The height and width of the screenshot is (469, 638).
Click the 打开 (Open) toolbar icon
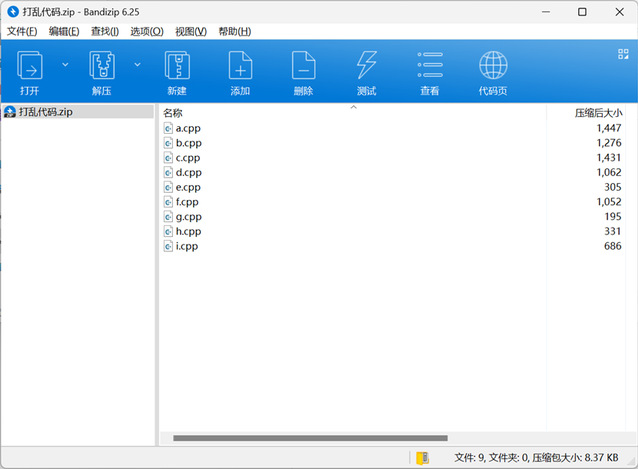tap(30, 67)
